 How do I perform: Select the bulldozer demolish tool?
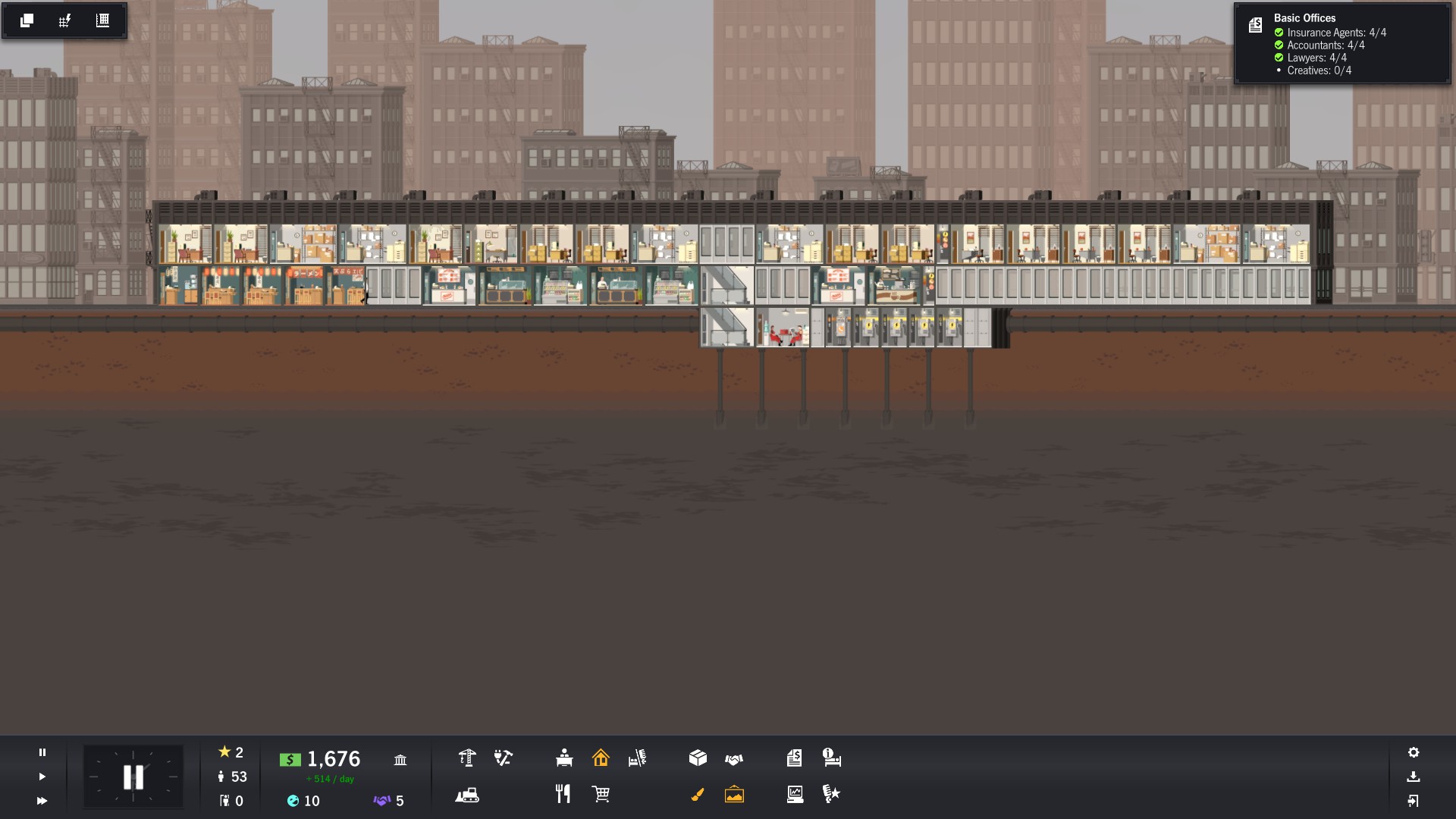tap(467, 795)
